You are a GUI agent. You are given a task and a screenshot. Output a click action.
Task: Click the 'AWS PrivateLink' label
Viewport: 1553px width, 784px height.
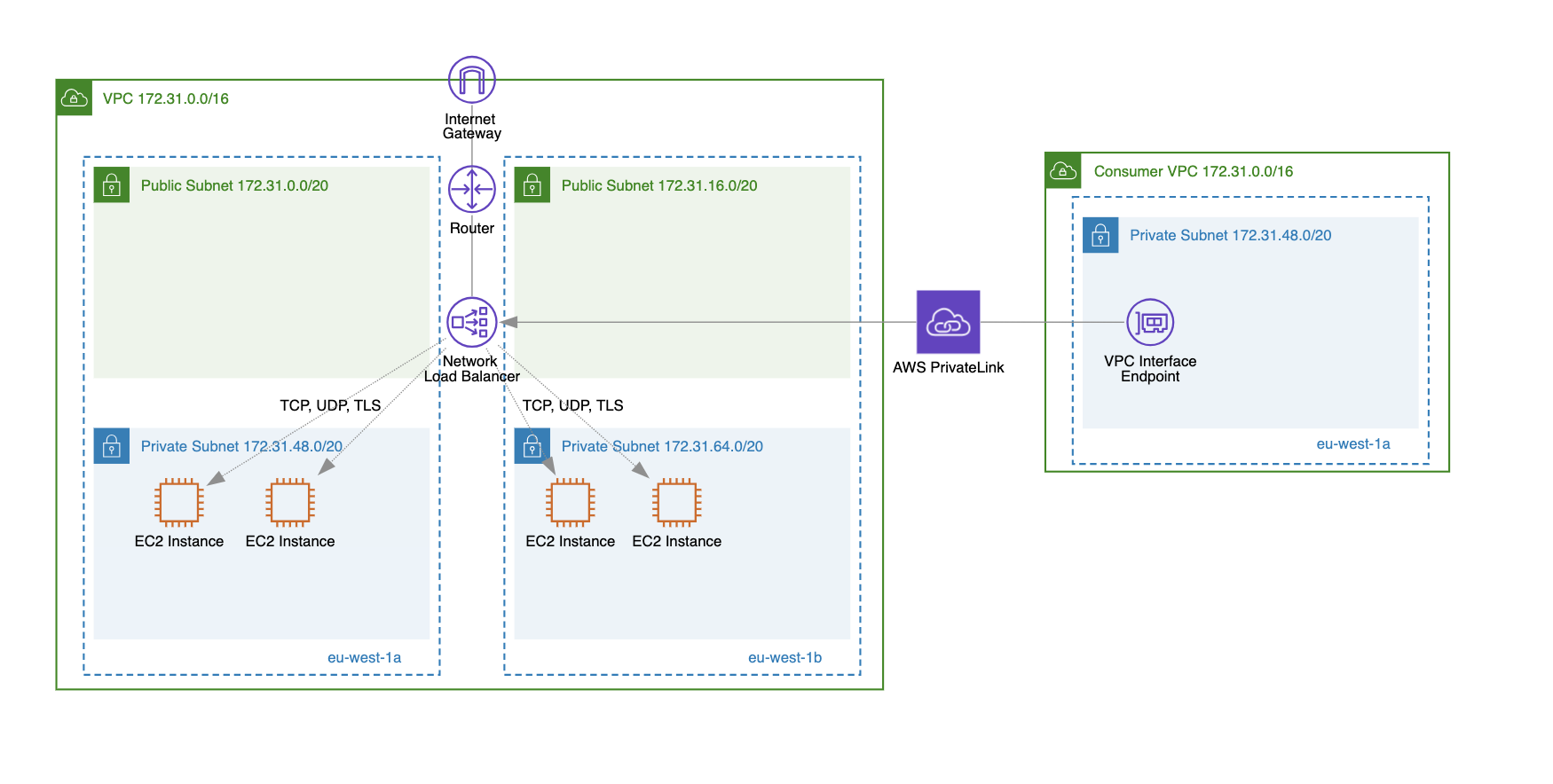[x=948, y=367]
